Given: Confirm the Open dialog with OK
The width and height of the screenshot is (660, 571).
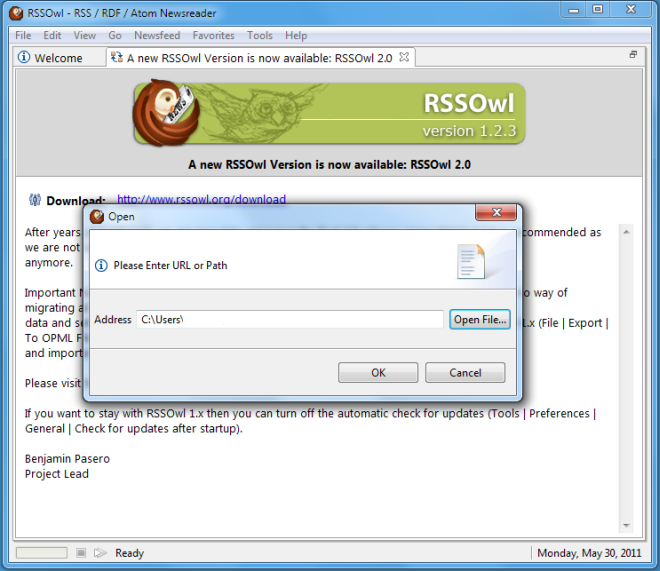Looking at the screenshot, I should tap(378, 372).
